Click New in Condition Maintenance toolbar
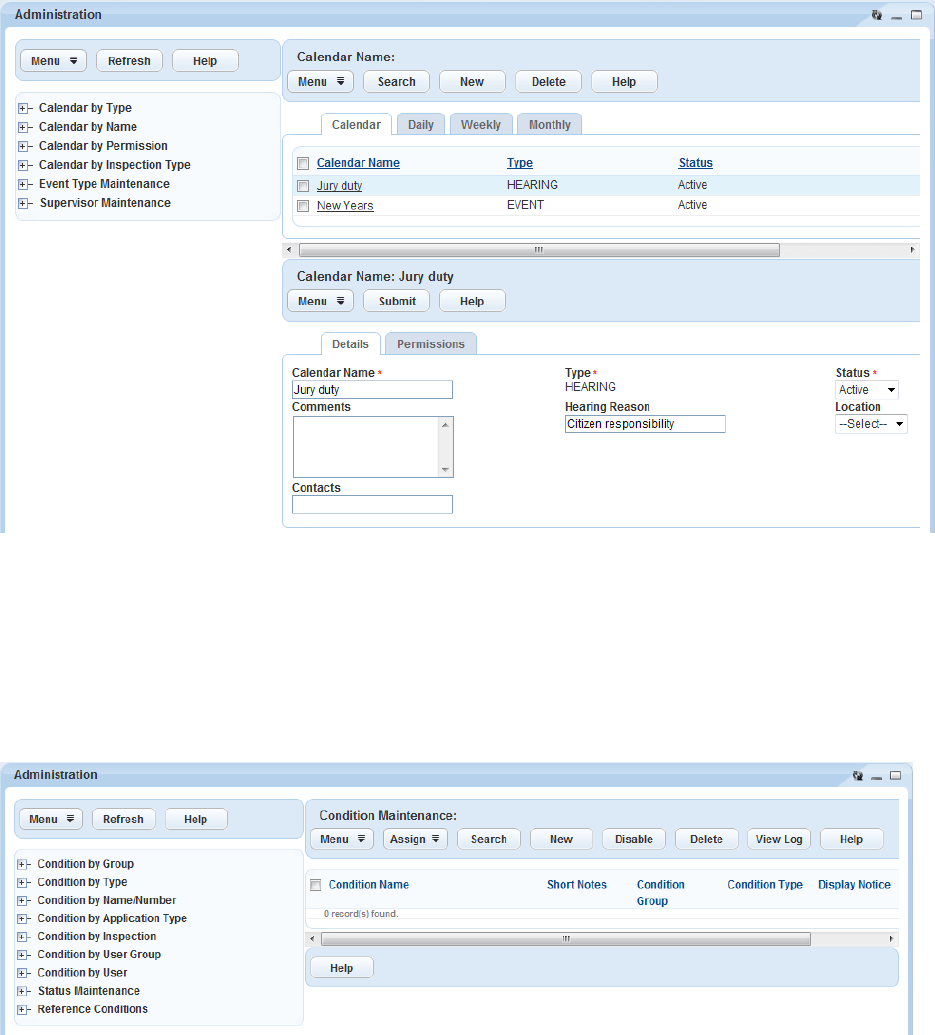The width and height of the screenshot is (935, 1035). [x=562, y=839]
